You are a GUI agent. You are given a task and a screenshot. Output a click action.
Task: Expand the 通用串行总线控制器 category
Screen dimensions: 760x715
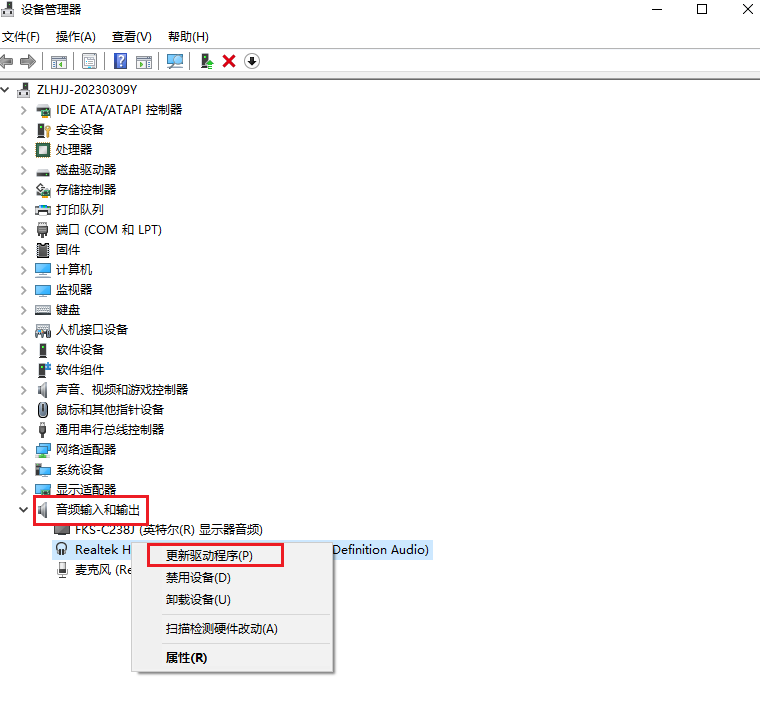[x=23, y=430]
